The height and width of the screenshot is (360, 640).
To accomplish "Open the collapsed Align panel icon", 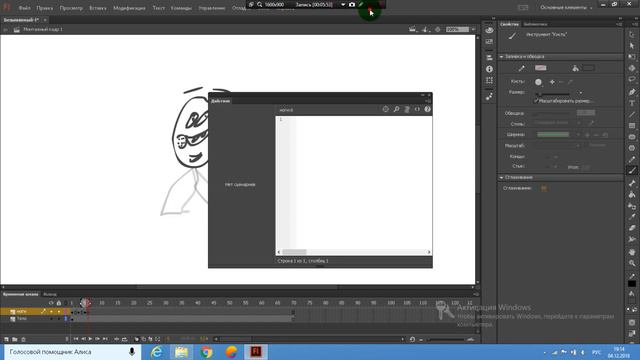I will pos(489,58).
